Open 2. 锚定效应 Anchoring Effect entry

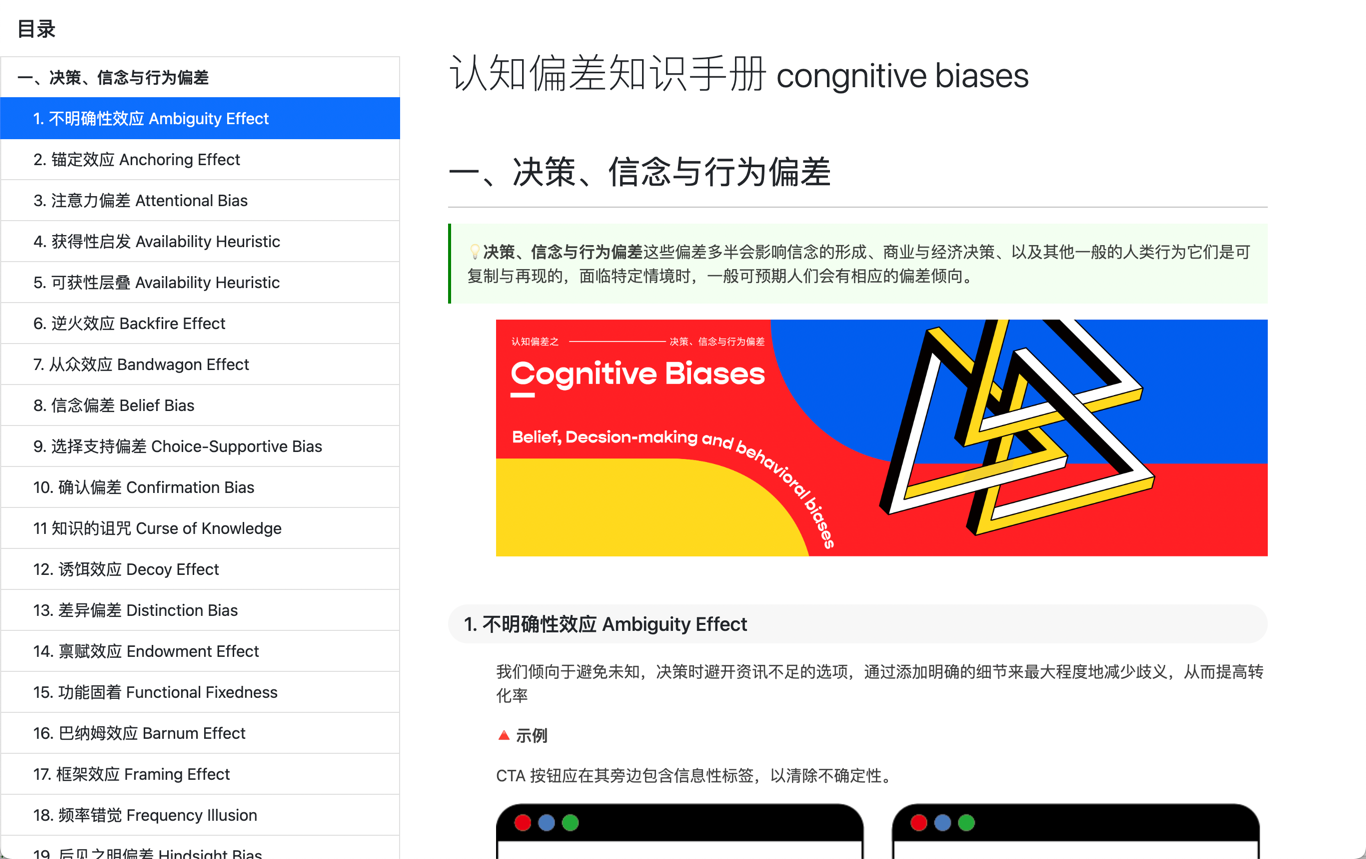[200, 159]
